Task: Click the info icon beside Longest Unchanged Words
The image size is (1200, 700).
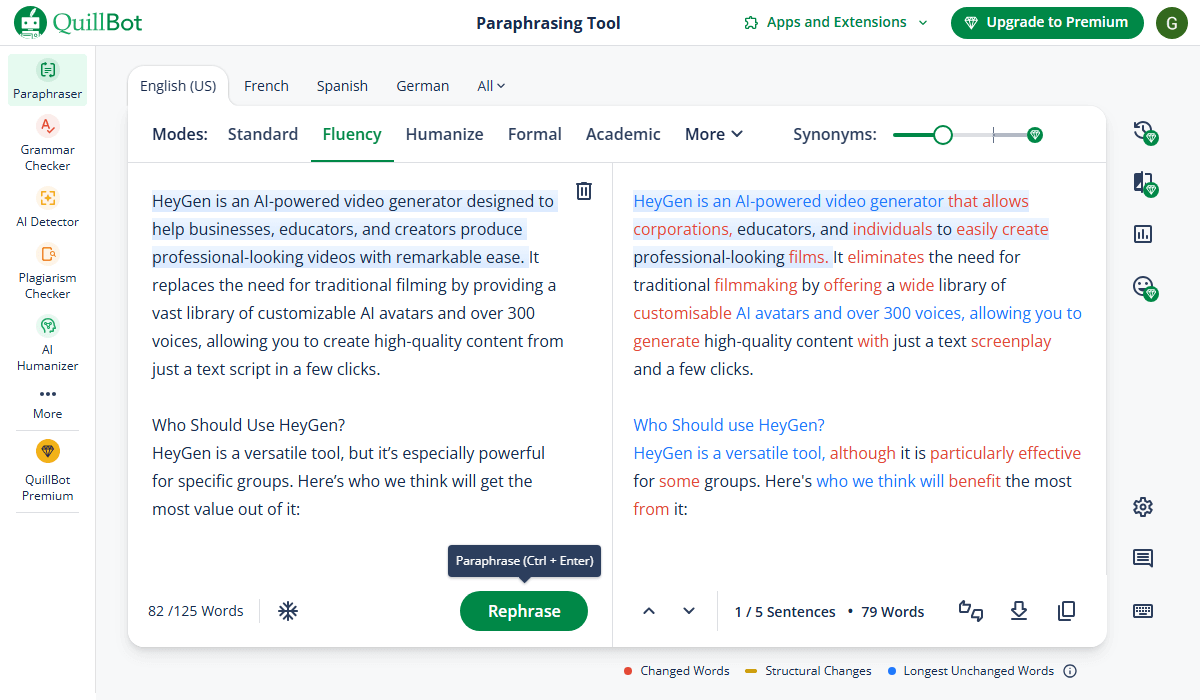Action: pyautogui.click(x=1070, y=671)
